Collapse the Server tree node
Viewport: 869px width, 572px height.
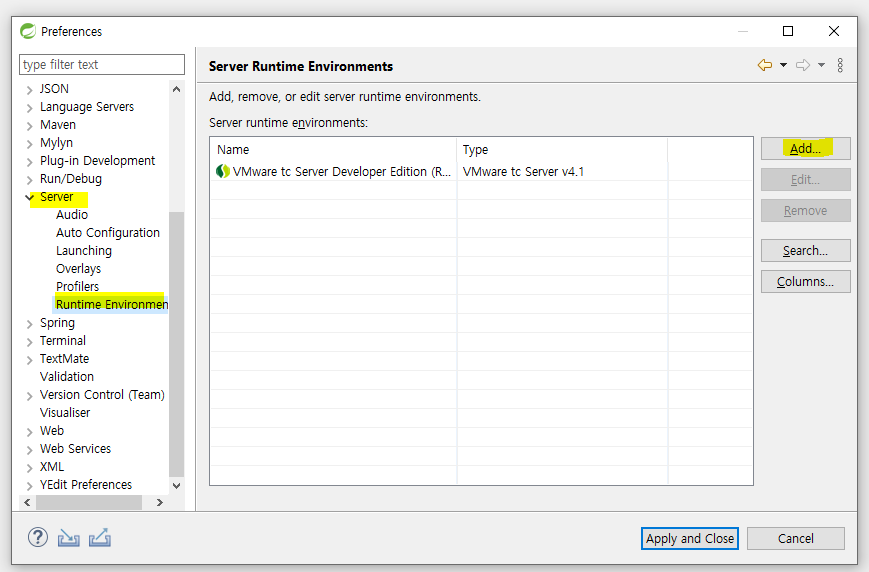[x=29, y=197]
